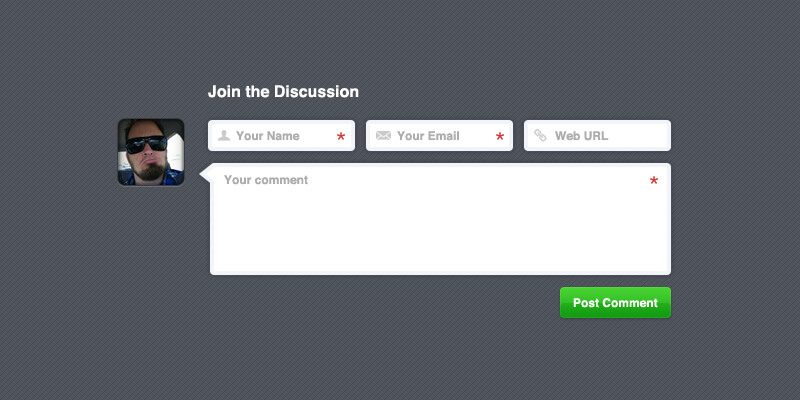Click the "Post Comment" button label text
The image size is (800, 400).
pyautogui.click(x=615, y=303)
